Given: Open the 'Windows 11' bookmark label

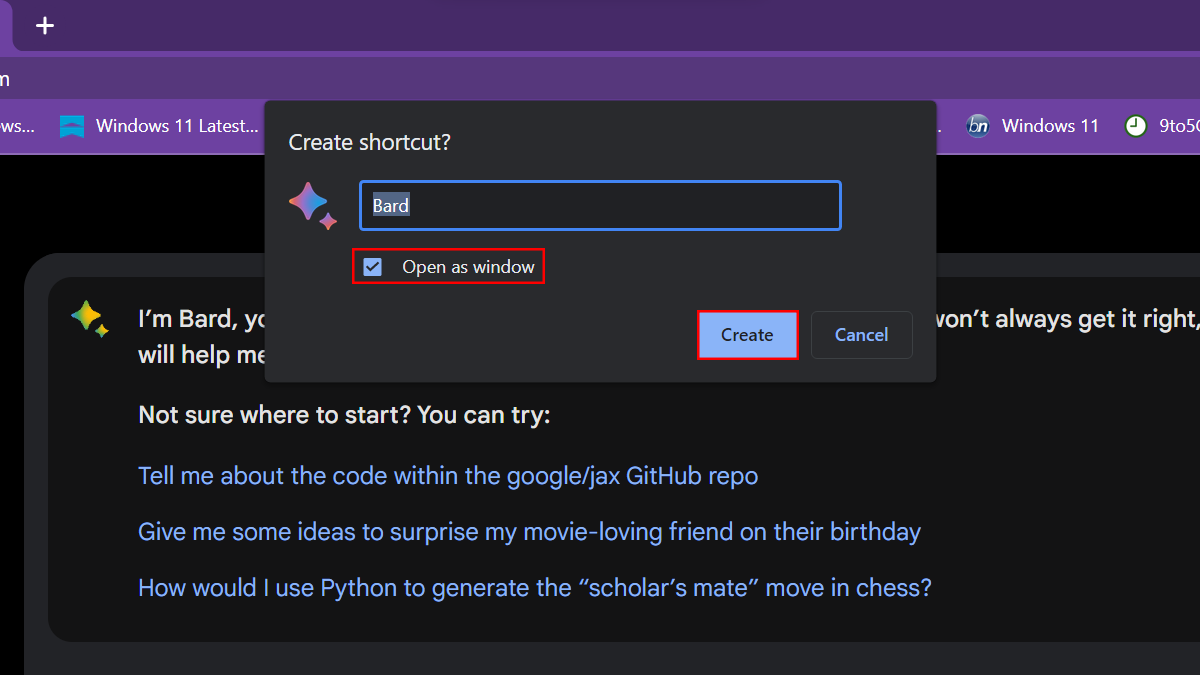Looking at the screenshot, I should click(1050, 126).
